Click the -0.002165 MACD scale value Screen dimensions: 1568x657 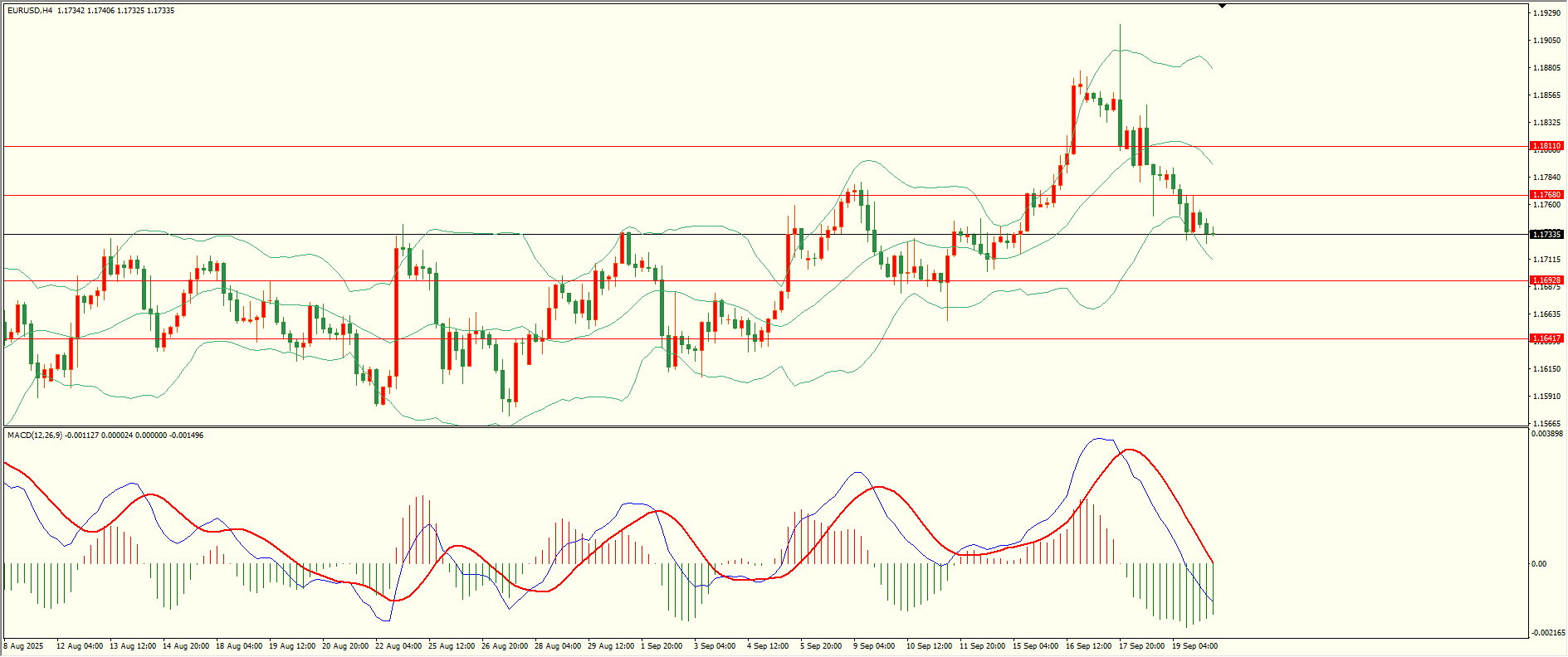point(1548,633)
